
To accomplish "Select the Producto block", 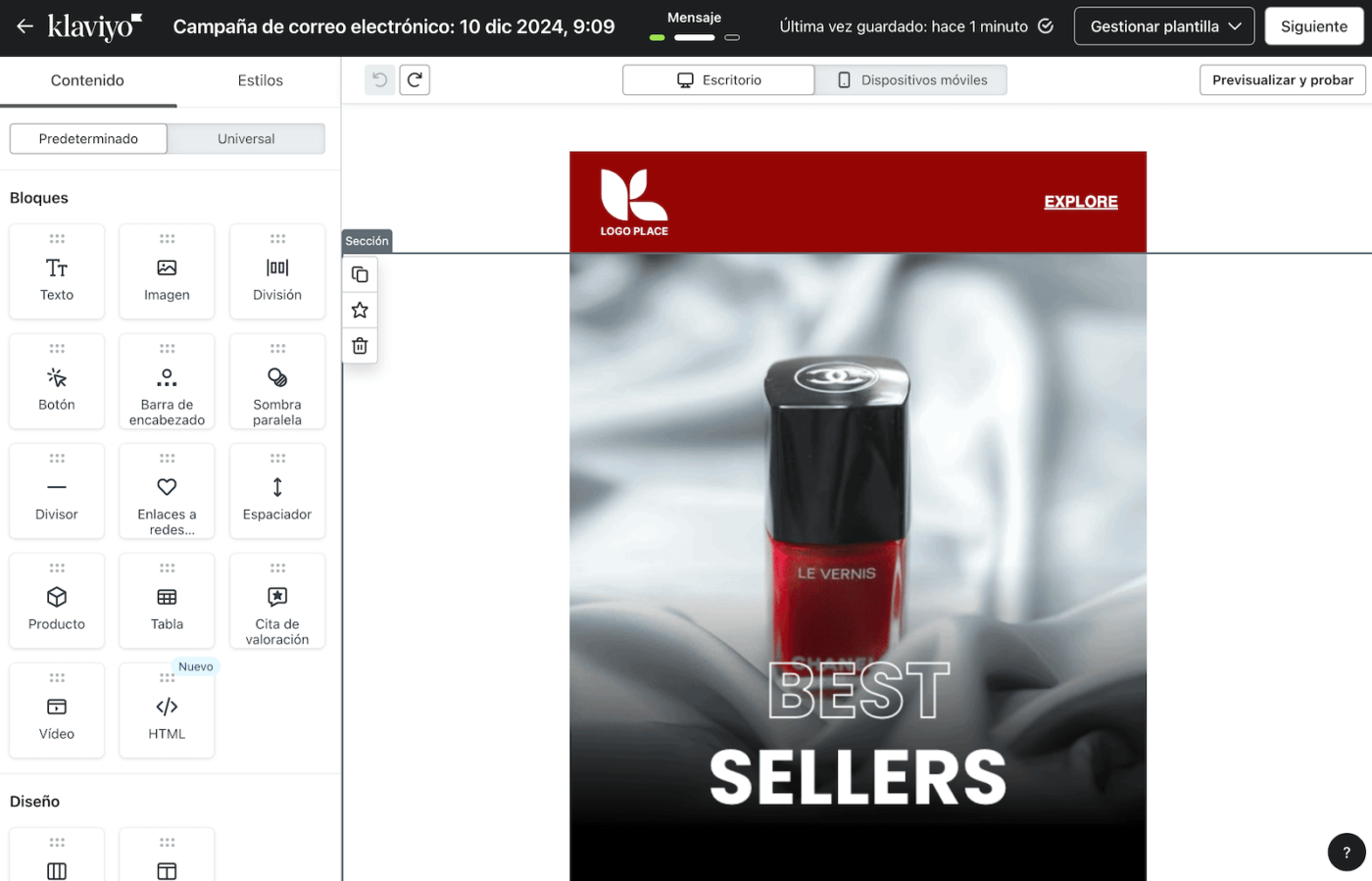I will (x=57, y=601).
